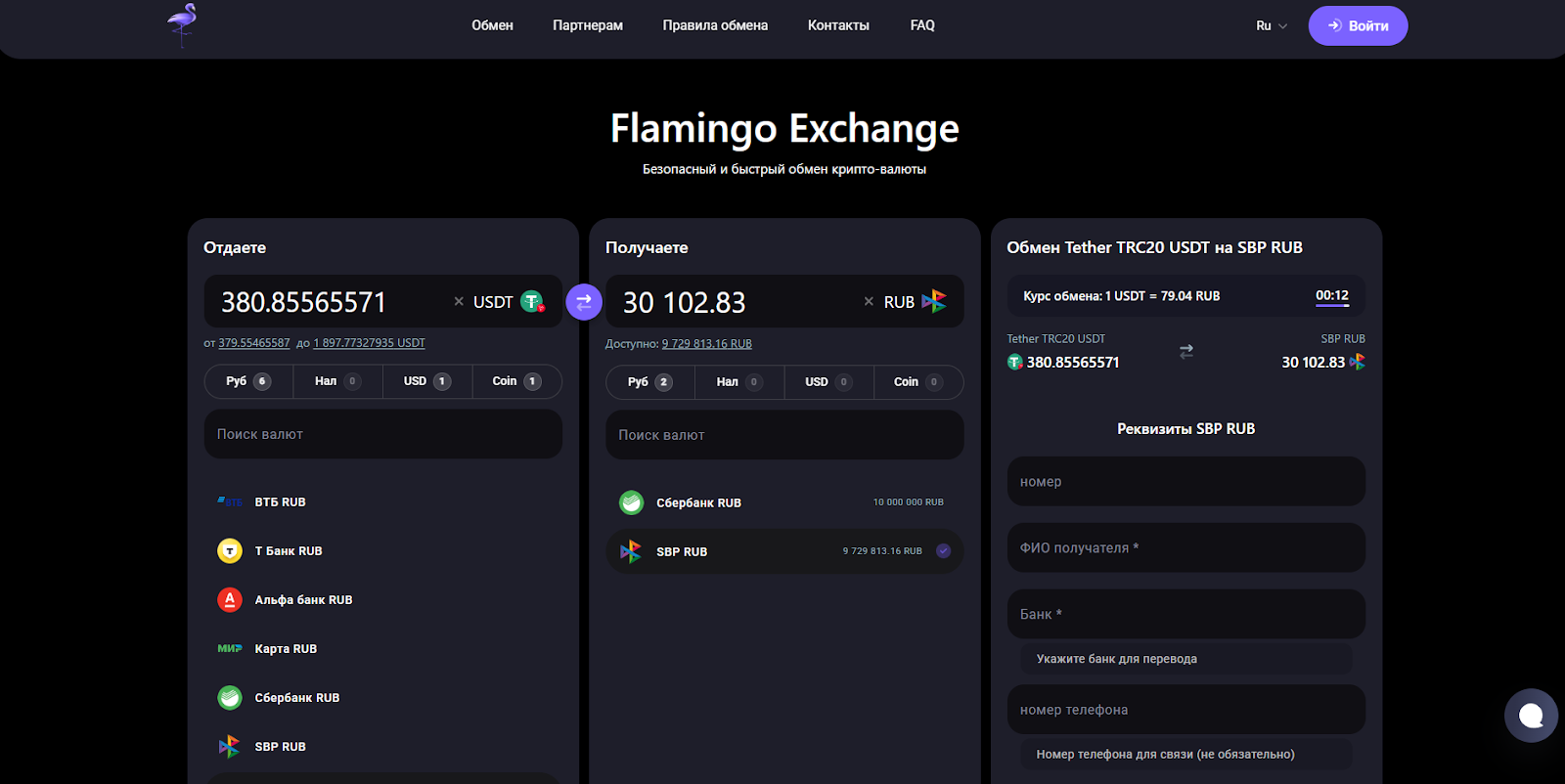Click Tether icon beside summary 380.85565571
The width and height of the screenshot is (1565, 784).
tap(1015, 362)
